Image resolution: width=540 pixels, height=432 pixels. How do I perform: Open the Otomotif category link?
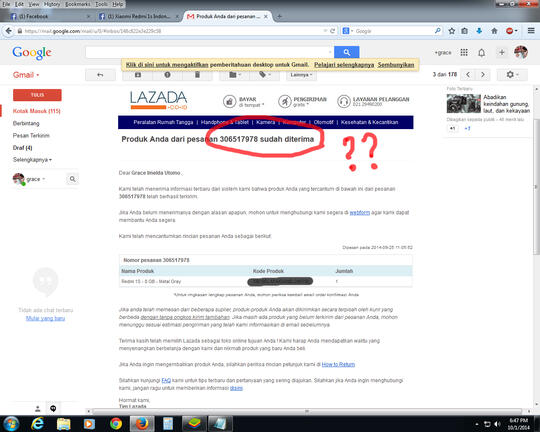coord(323,122)
